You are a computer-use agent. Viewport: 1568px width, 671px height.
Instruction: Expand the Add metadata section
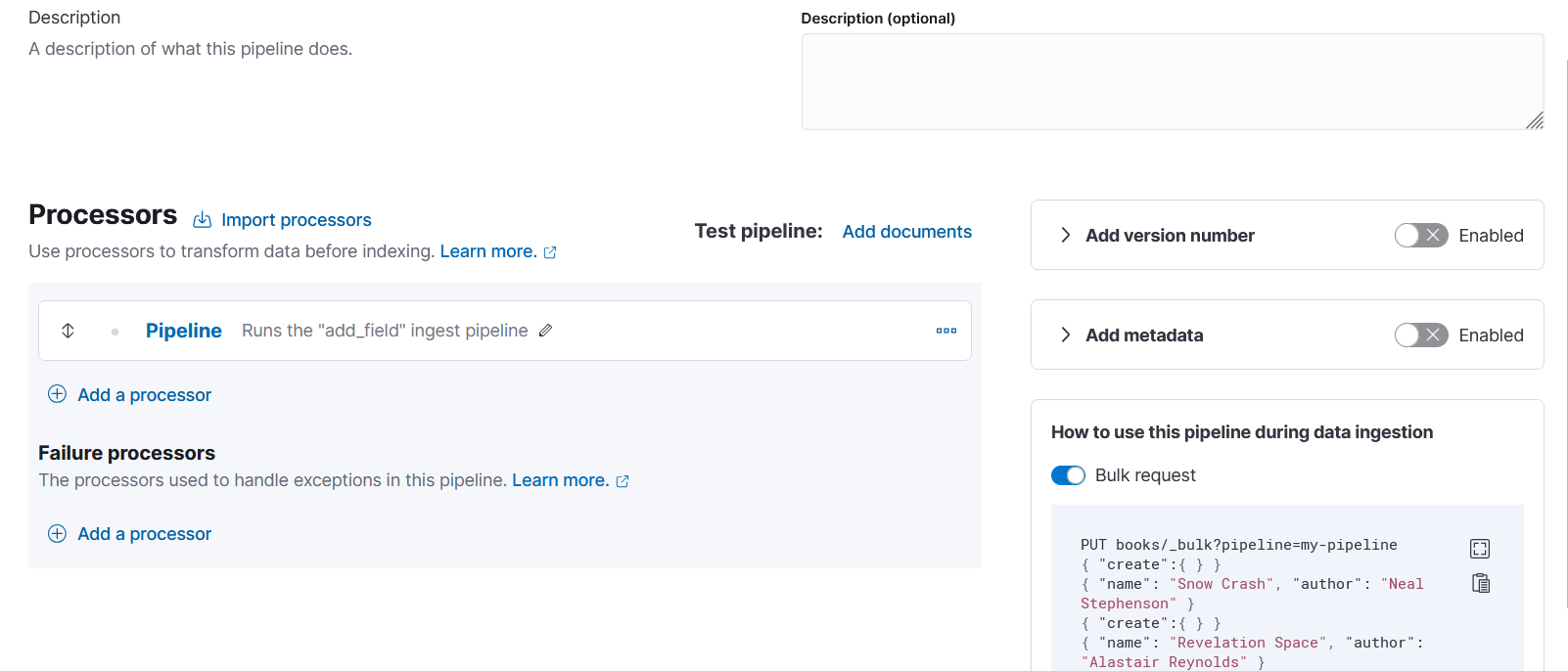(1066, 335)
